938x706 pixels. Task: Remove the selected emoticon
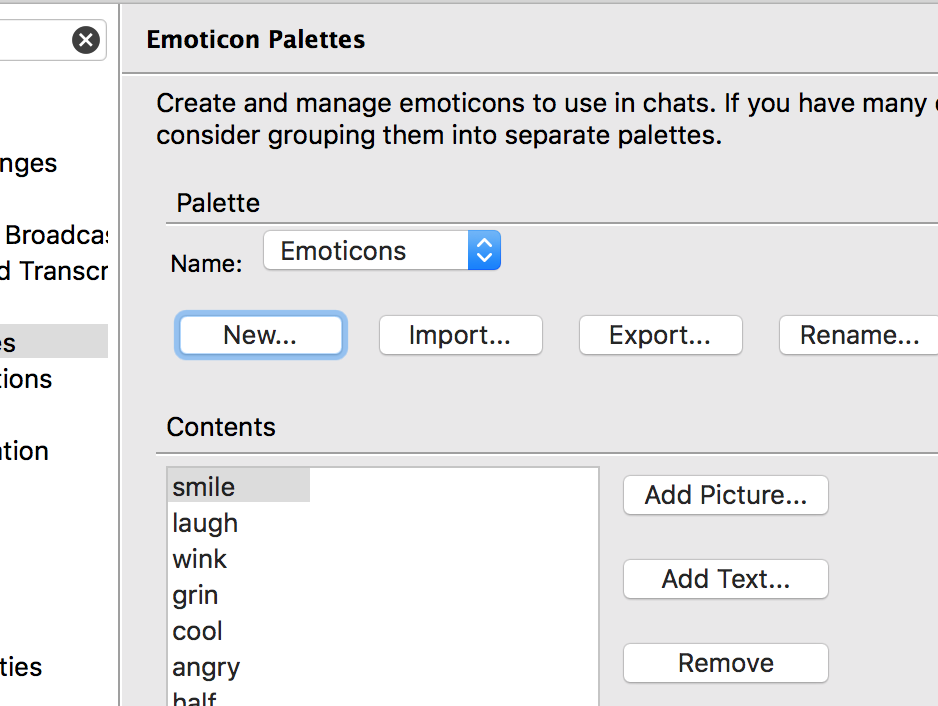(725, 663)
